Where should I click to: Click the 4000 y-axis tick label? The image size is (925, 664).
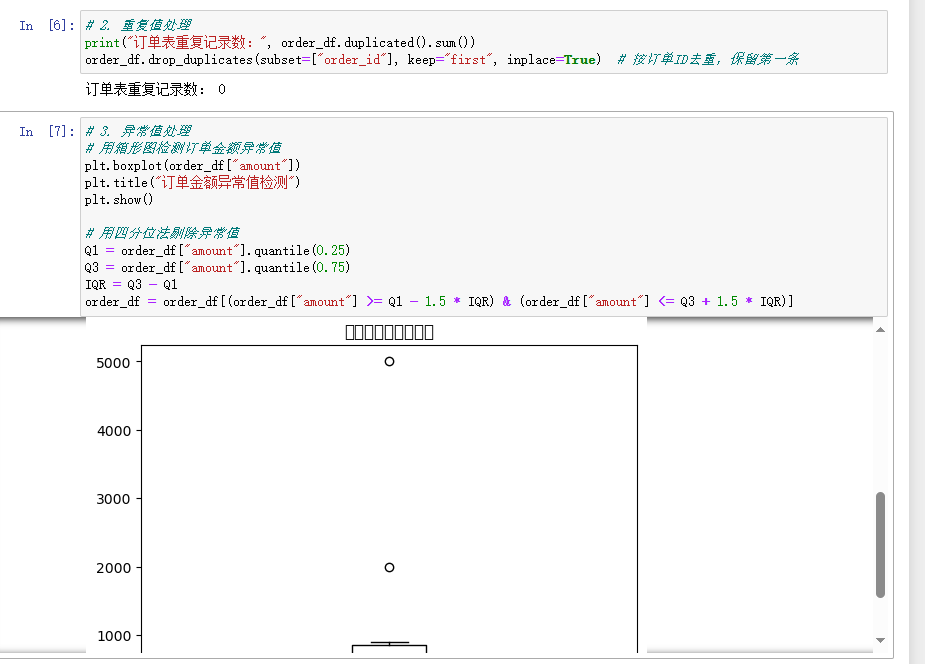113,432
